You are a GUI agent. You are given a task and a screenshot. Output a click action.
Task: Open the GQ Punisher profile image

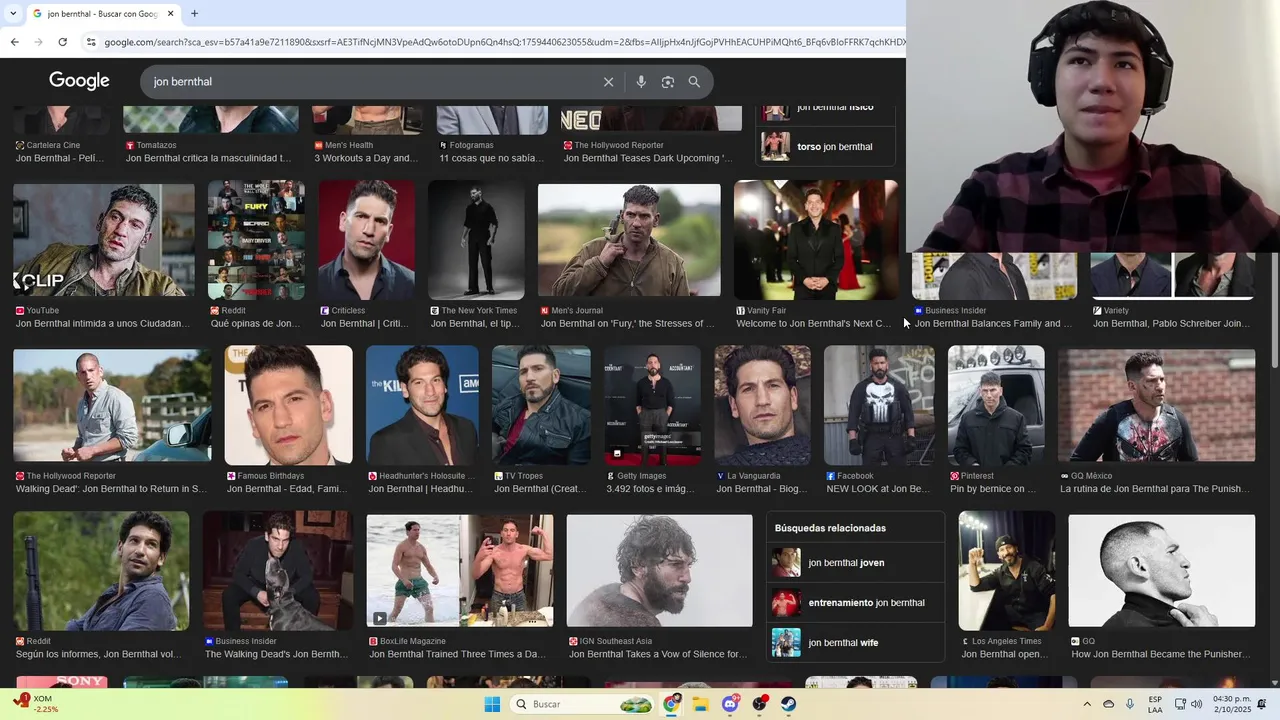(1161, 571)
